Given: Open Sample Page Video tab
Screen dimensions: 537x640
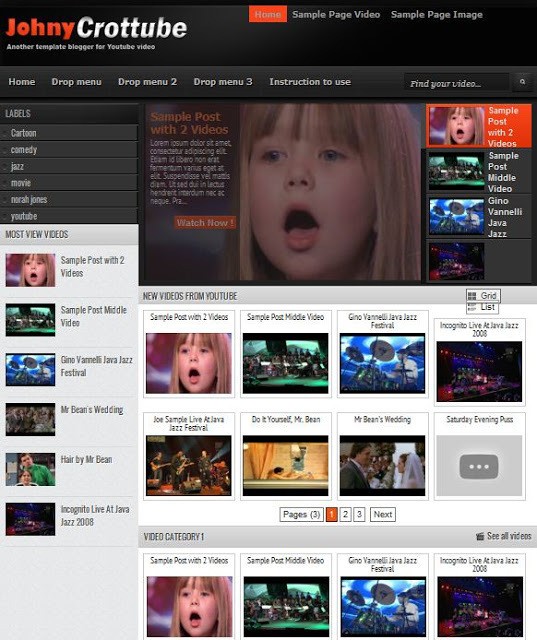Looking at the screenshot, I should pyautogui.click(x=336, y=14).
